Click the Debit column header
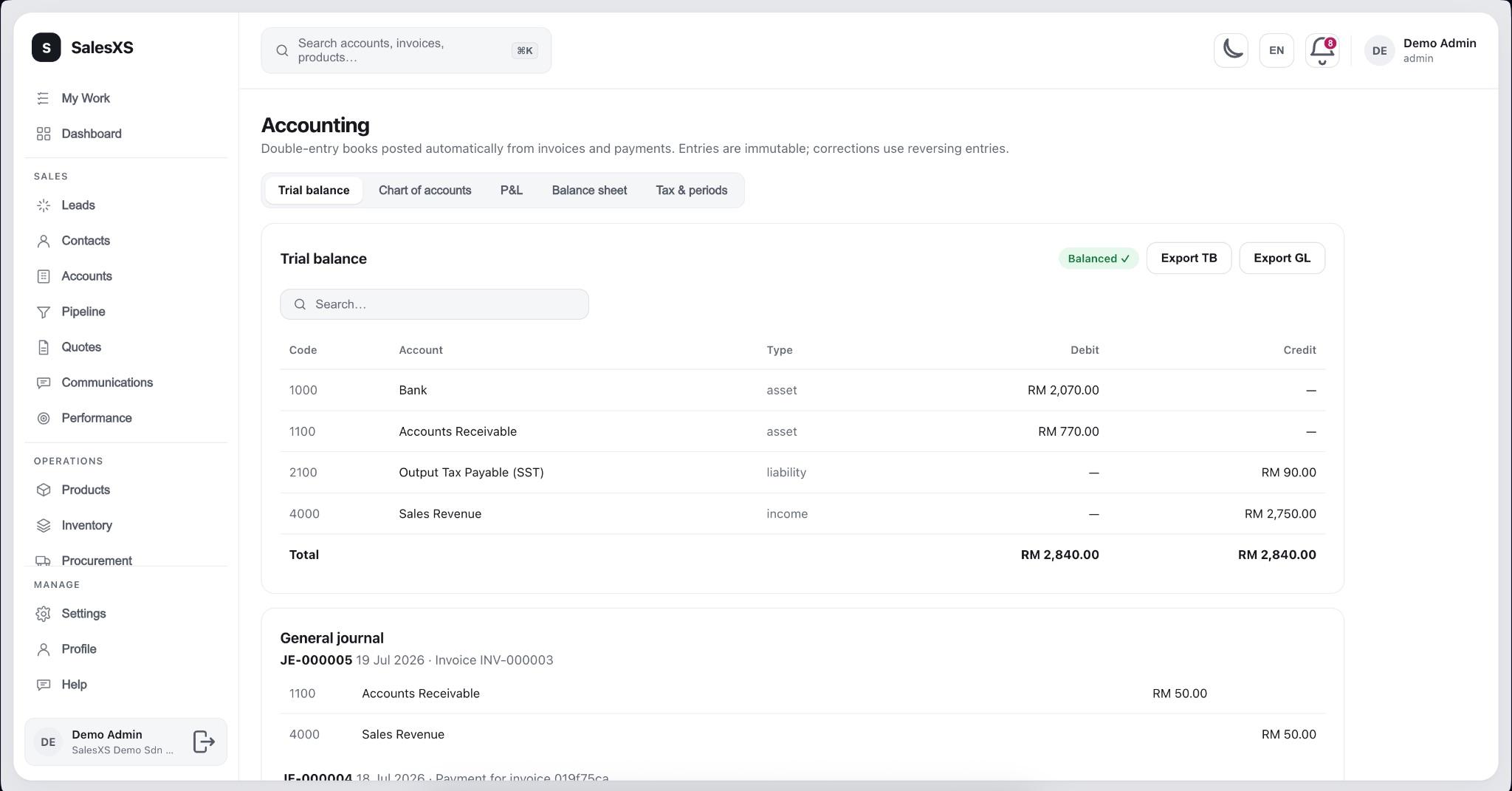The image size is (1512, 791). 1085,350
